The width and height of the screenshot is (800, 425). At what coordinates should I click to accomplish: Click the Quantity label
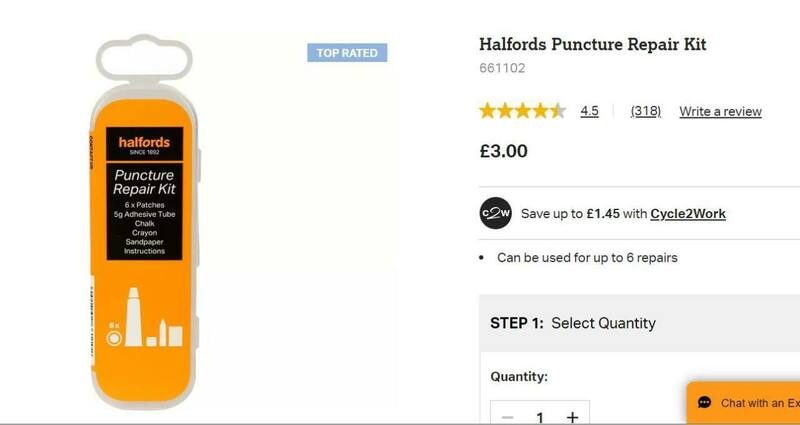tap(519, 377)
